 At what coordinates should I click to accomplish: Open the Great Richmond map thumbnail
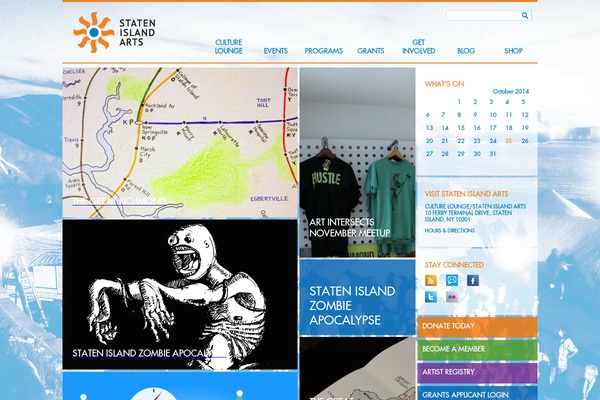pos(180,143)
